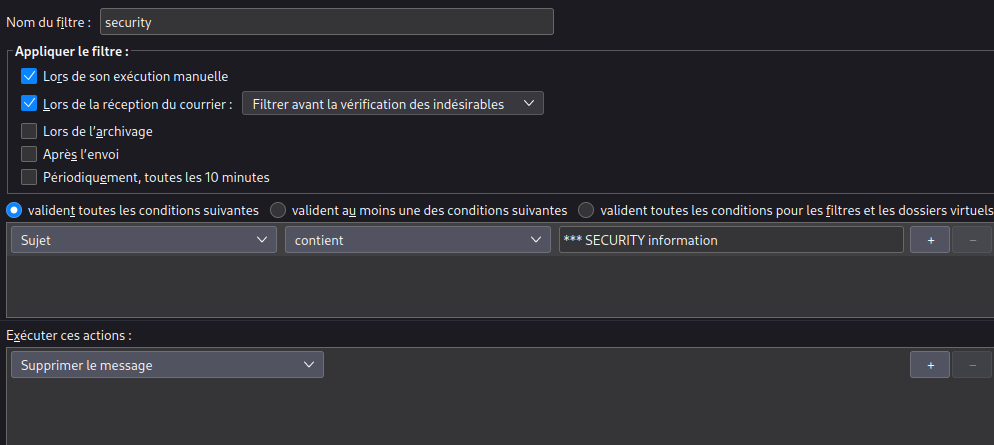Image resolution: width=994 pixels, height=445 pixels.
Task: Check 'Périodiquement, toutes les 10 minutes'
Action: (x=29, y=177)
